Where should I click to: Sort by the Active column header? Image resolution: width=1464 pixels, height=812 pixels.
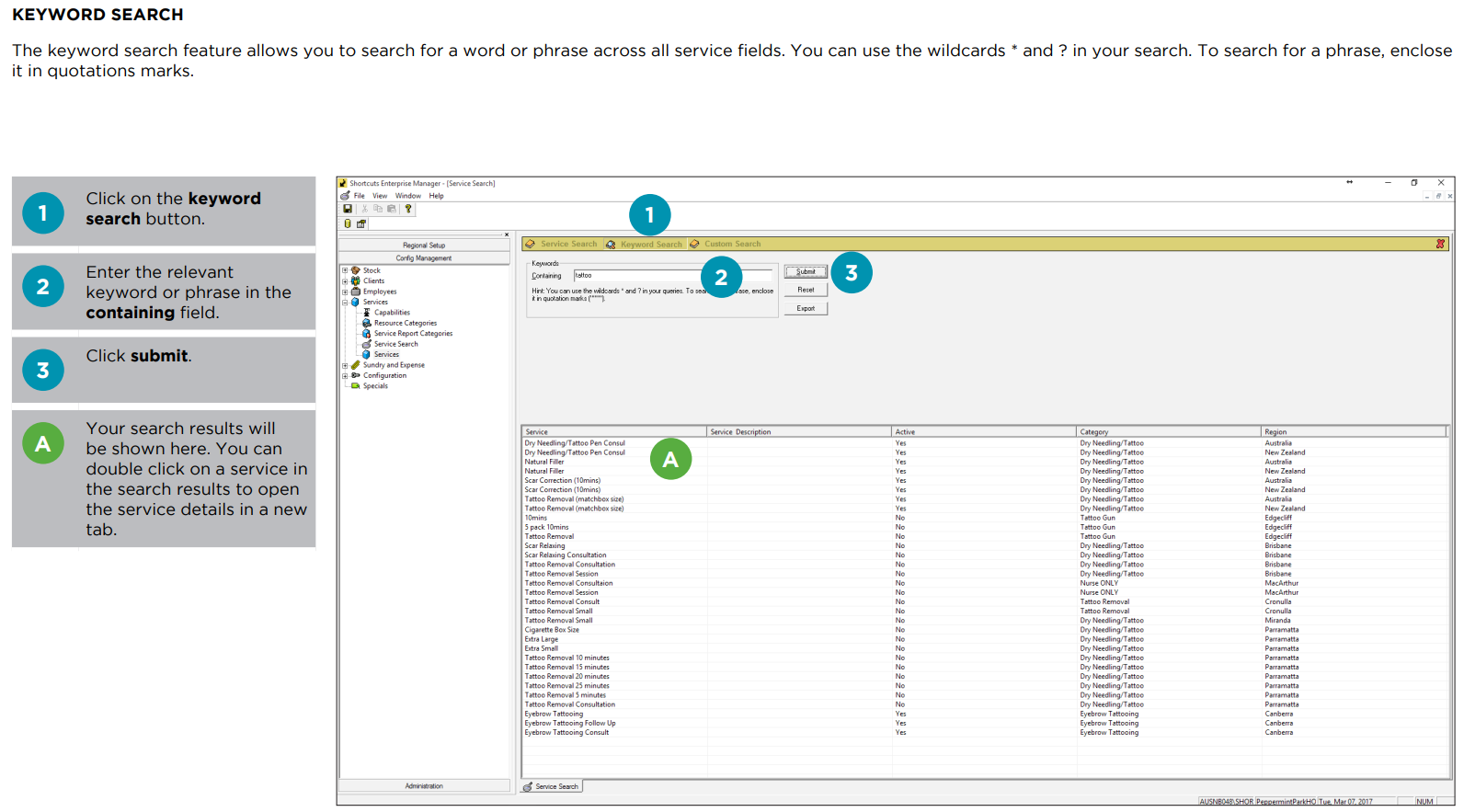click(984, 431)
